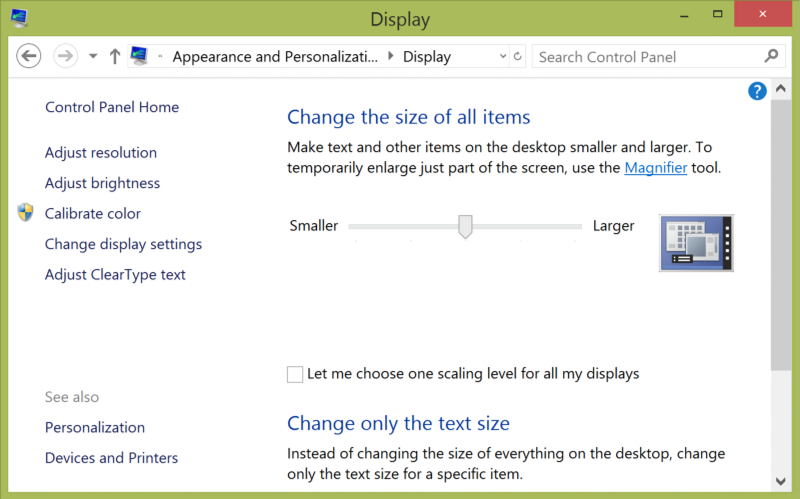
Task: Expand the address bar previous locations dropdown
Action: click(498, 57)
